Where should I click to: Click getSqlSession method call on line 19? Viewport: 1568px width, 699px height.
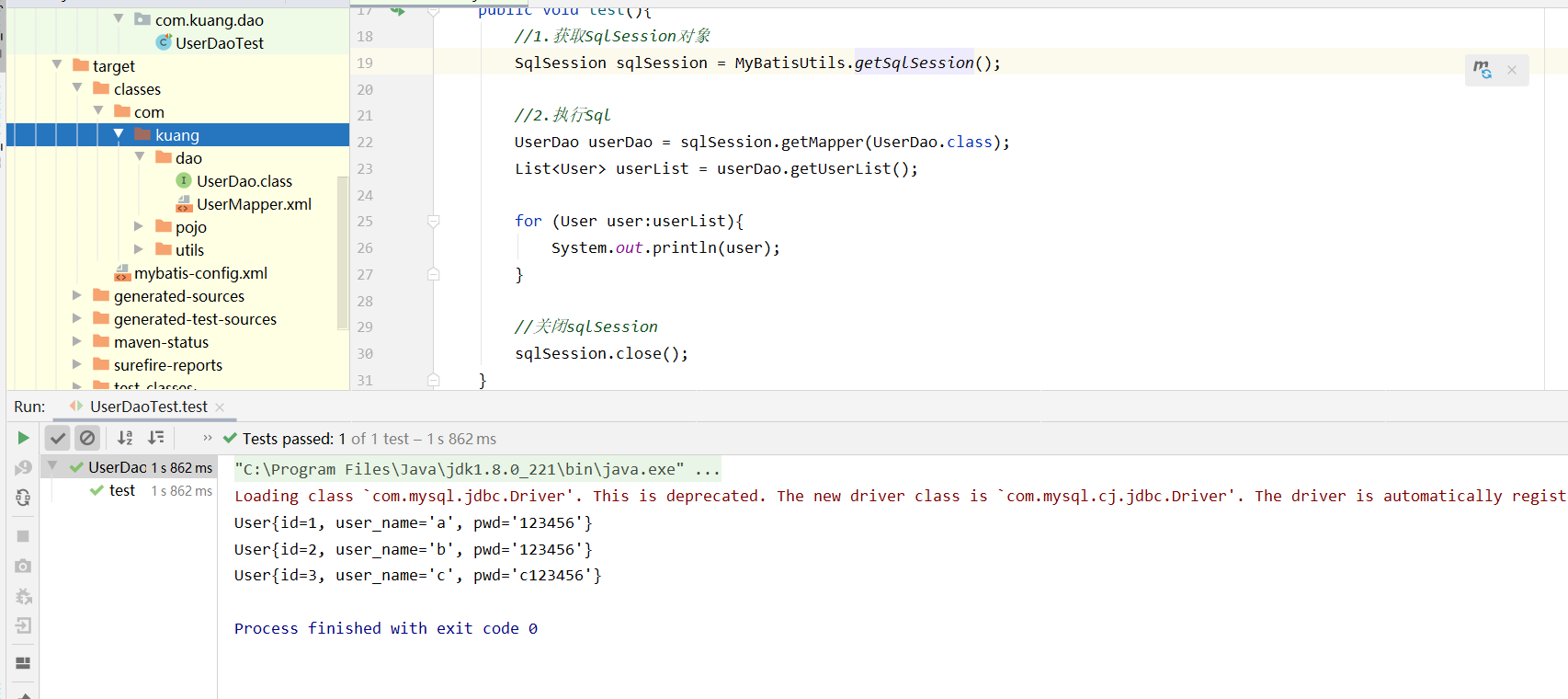[914, 63]
